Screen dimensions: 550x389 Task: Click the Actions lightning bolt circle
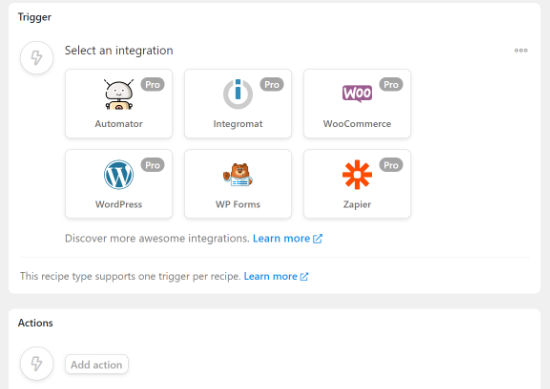[x=37, y=363]
